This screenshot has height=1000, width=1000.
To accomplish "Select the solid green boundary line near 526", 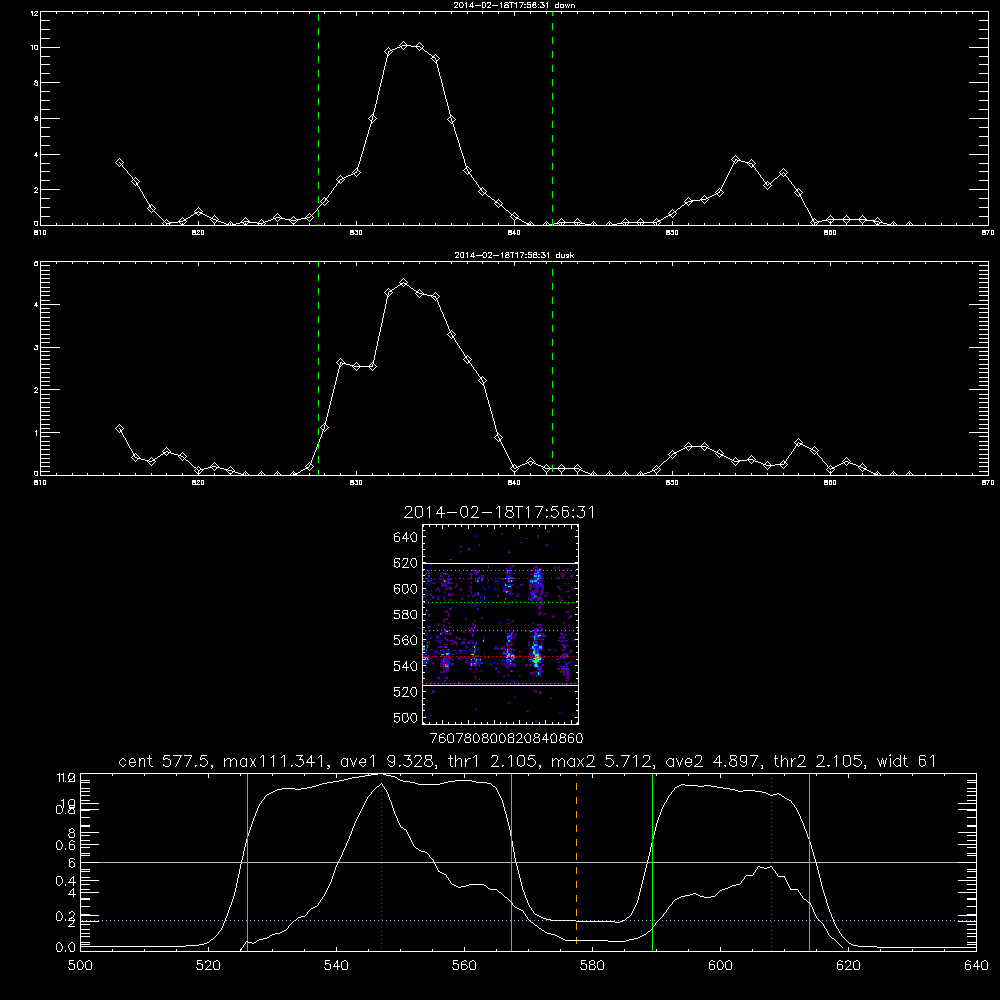I will (247, 861).
